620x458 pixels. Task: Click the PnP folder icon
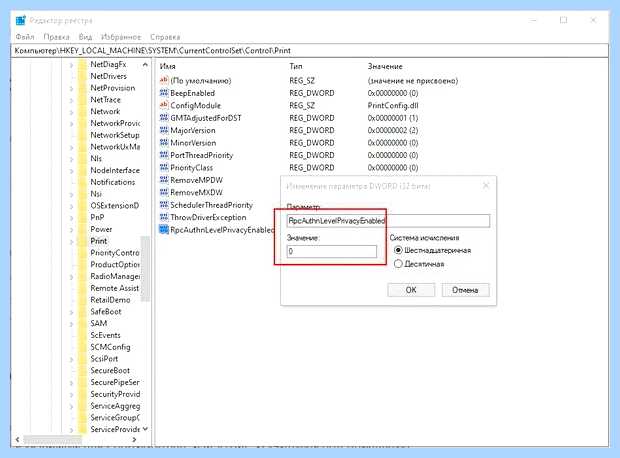[x=82, y=218]
